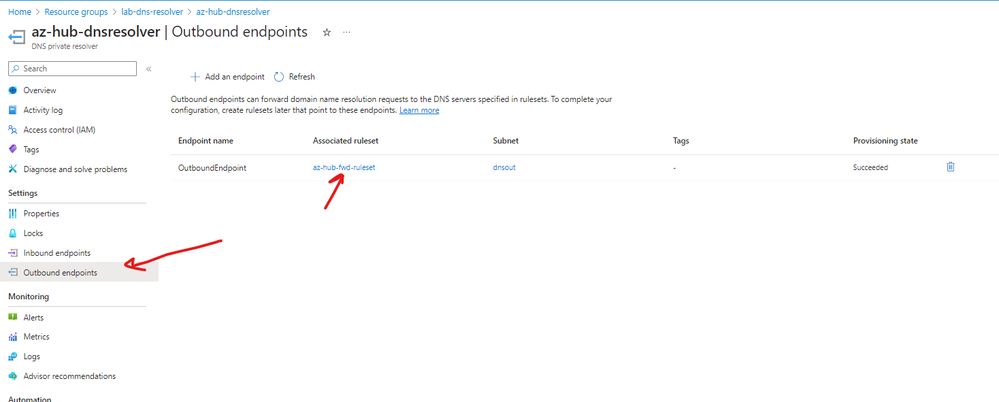This screenshot has height=402, width=999.
Task: Open the Overview menu item
Action: pos(40,90)
